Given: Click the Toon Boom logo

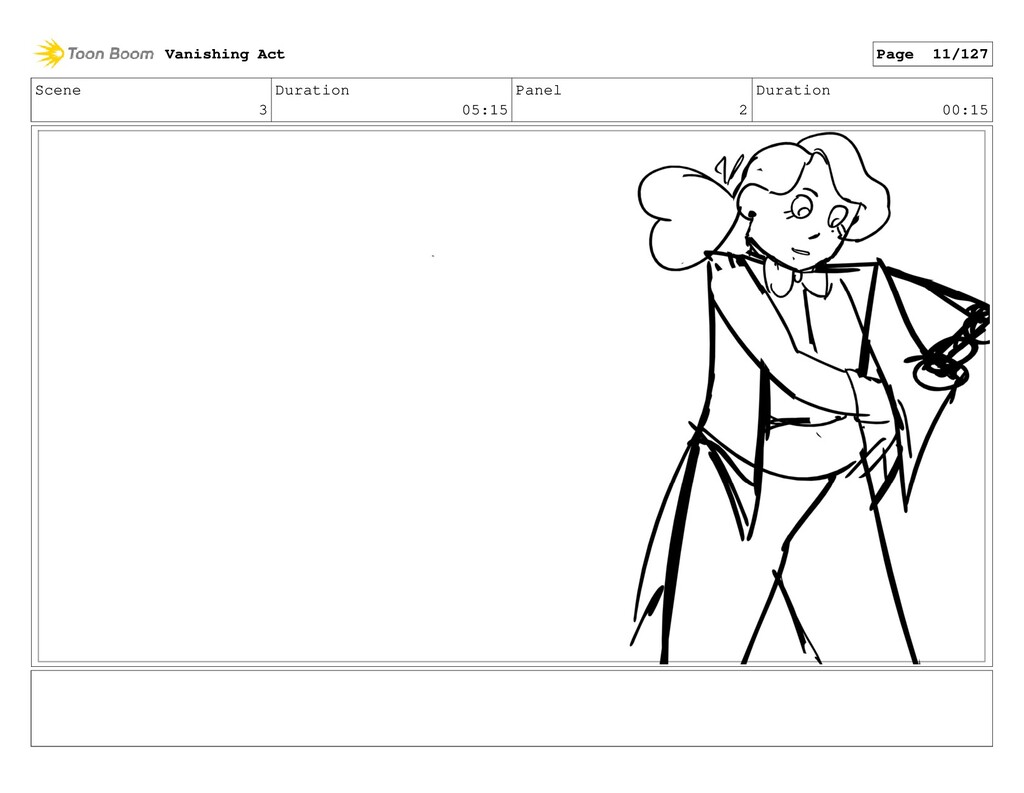Looking at the screenshot, I should tap(94, 54).
